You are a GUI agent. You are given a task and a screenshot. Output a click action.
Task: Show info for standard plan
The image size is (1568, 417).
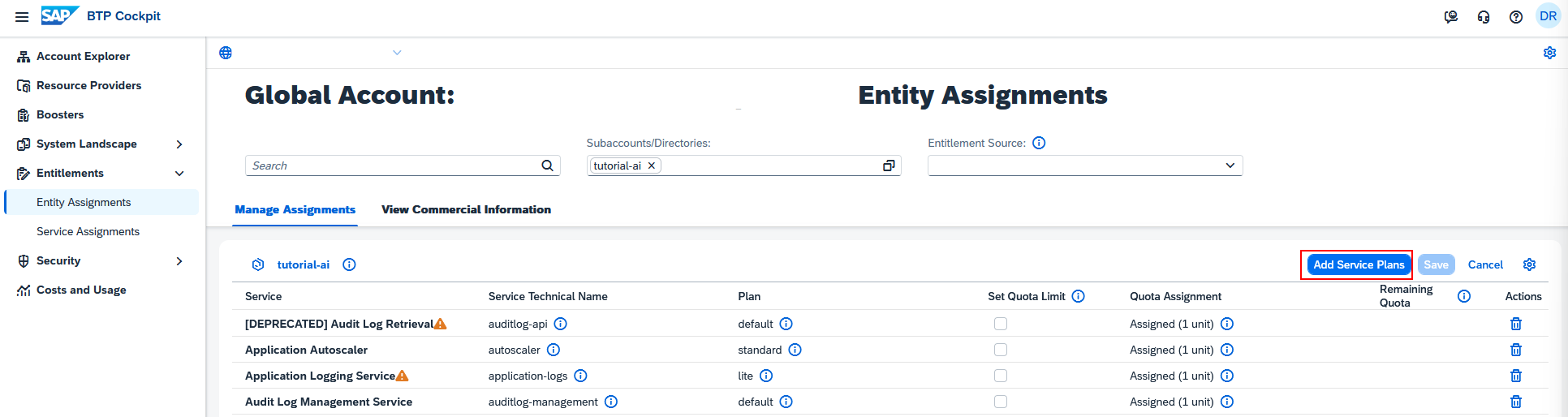click(x=795, y=350)
